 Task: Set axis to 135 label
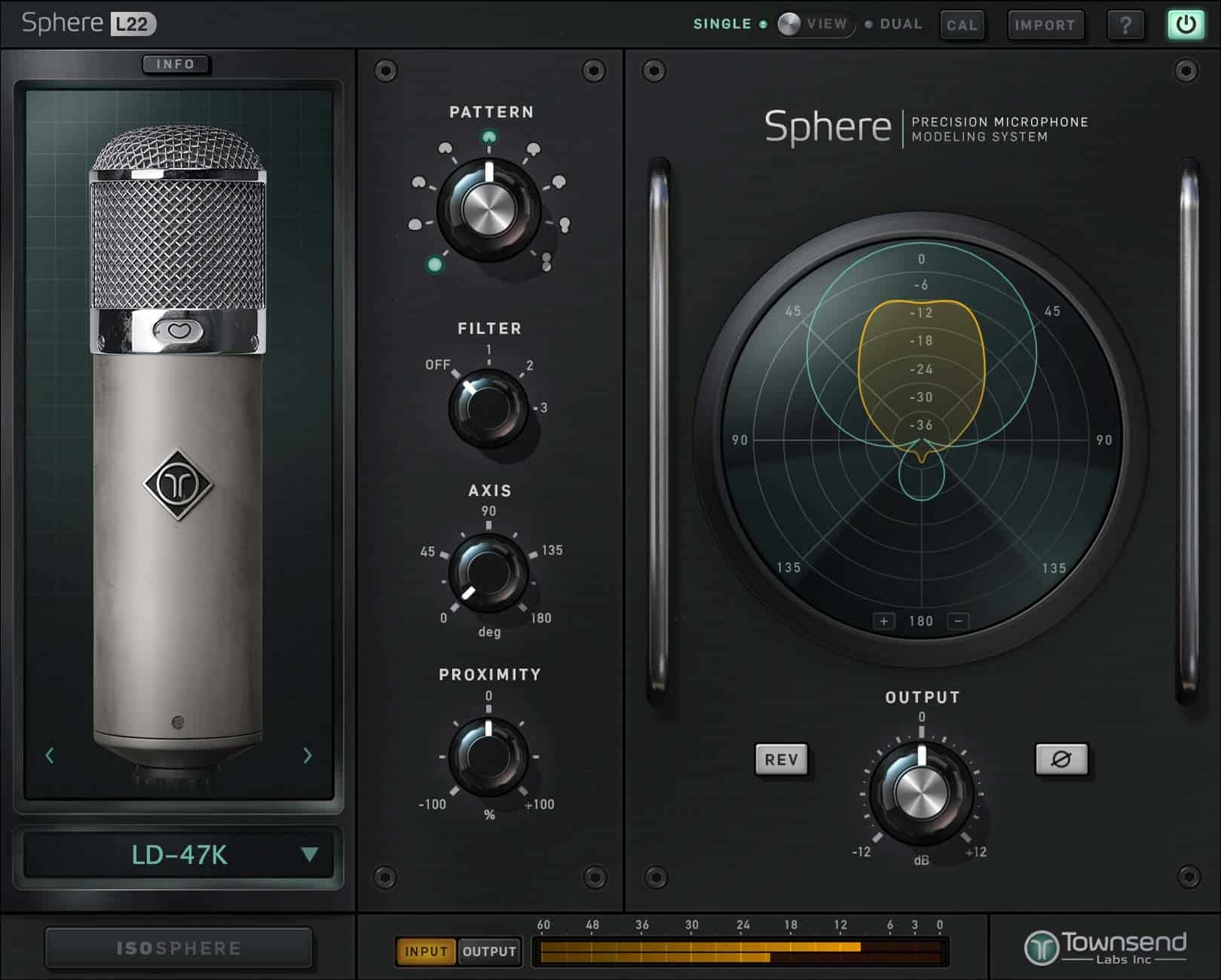pyautogui.click(x=552, y=550)
